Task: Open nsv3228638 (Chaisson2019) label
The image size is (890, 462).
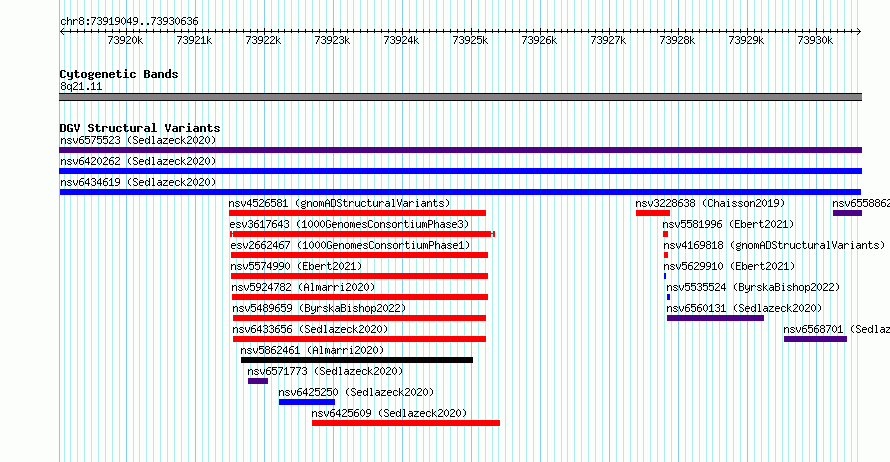Action: 710,203
